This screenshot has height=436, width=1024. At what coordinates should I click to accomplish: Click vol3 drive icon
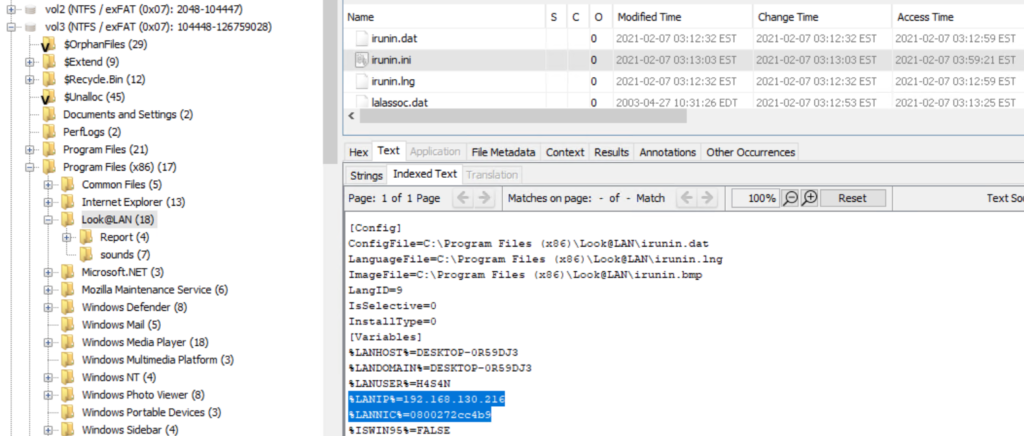pyautogui.click(x=30, y=27)
